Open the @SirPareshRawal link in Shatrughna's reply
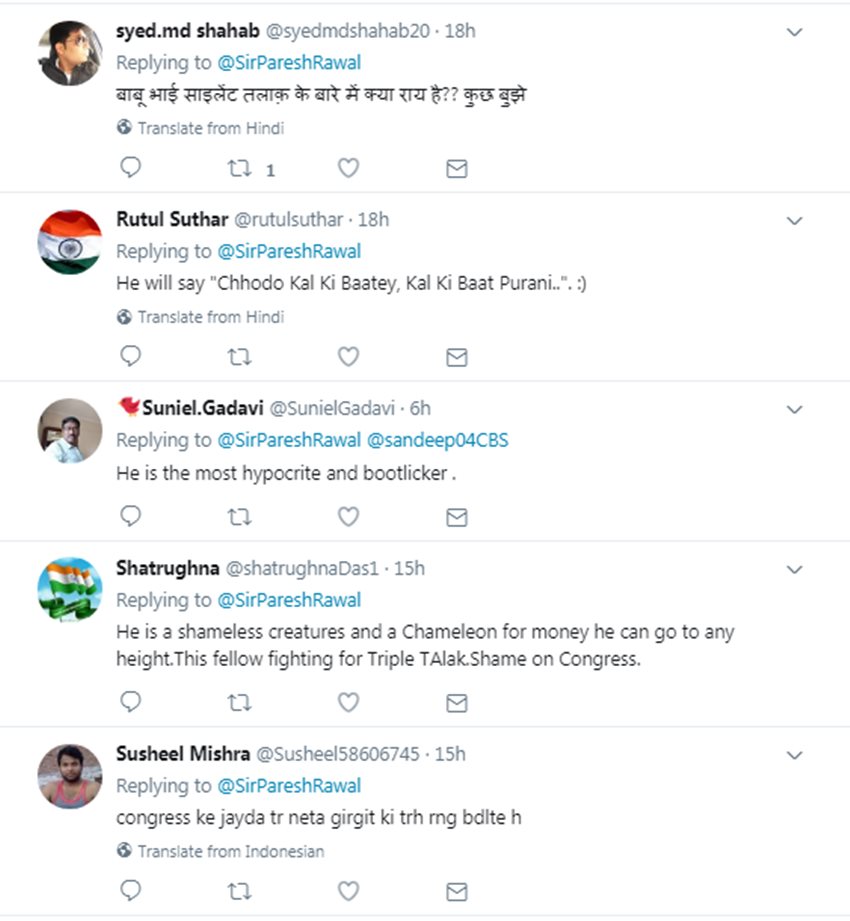Image resolution: width=850 pixels, height=921 pixels. (289, 600)
